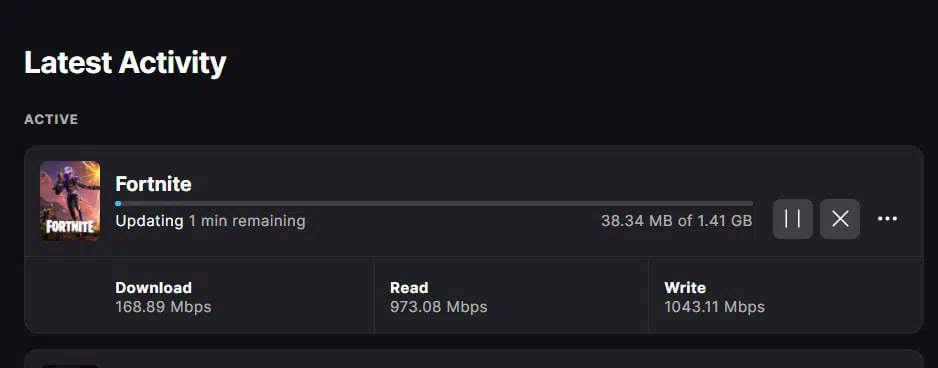Click the thumbnail of the next activity card

tap(70, 366)
